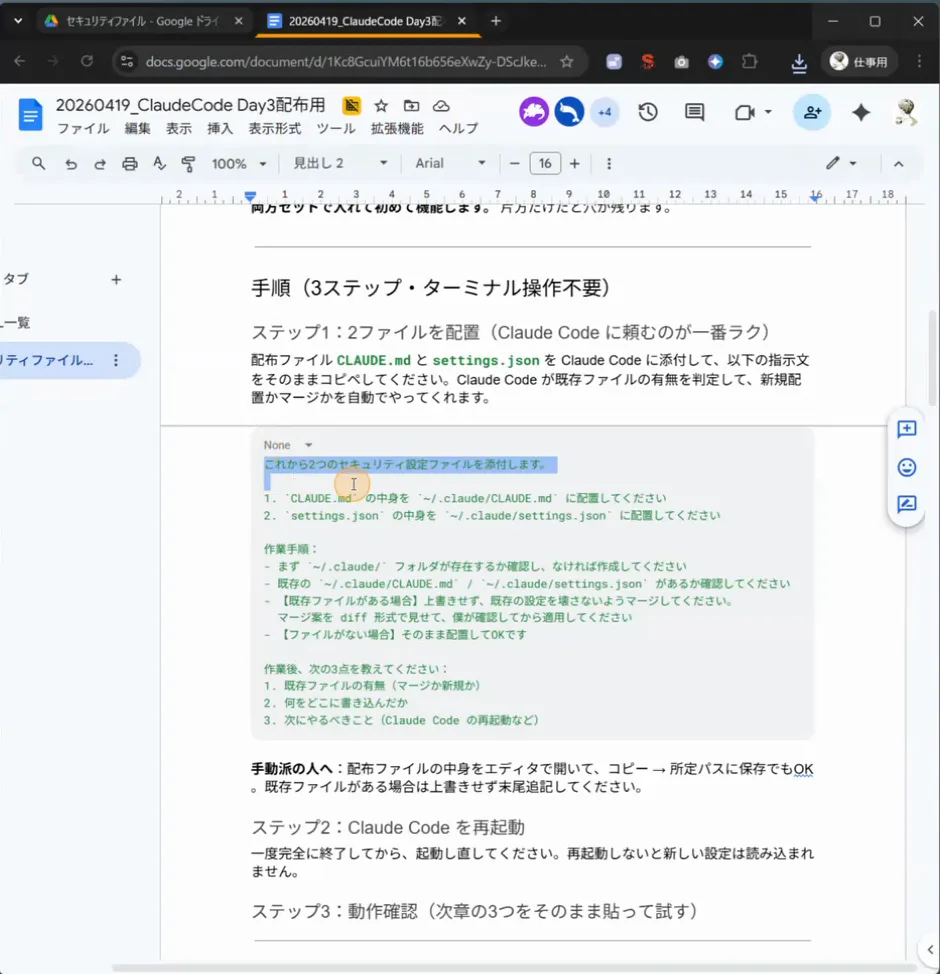Open browser downloads
Screen dimensions: 940x974
[800, 62]
